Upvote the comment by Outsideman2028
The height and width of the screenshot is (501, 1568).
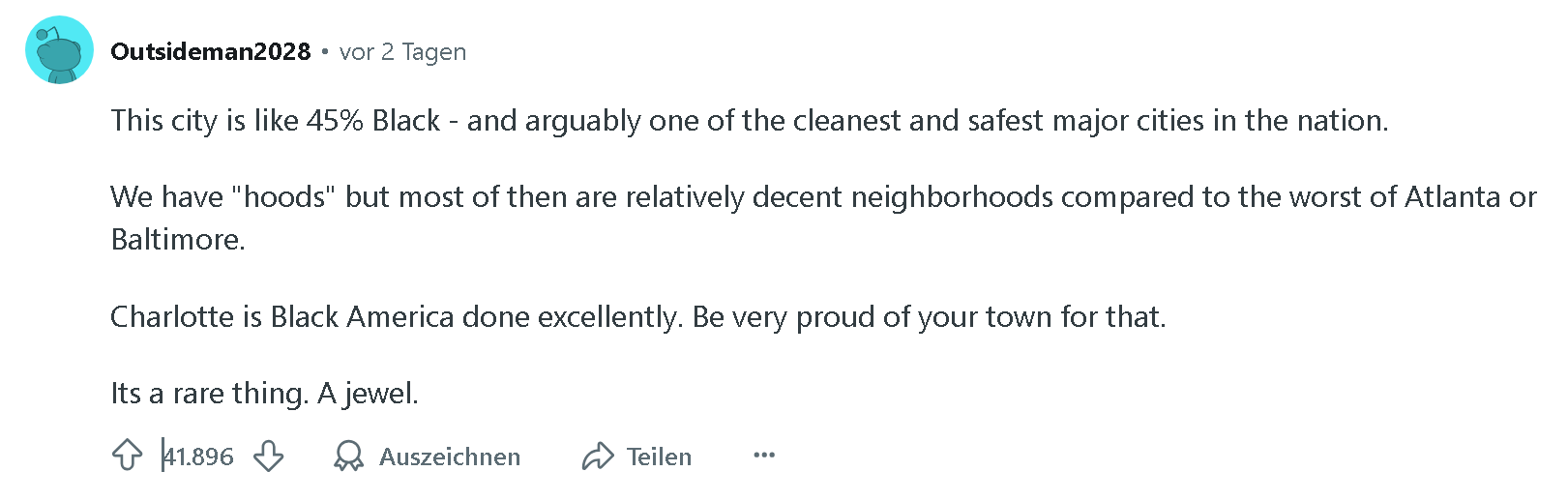127,456
